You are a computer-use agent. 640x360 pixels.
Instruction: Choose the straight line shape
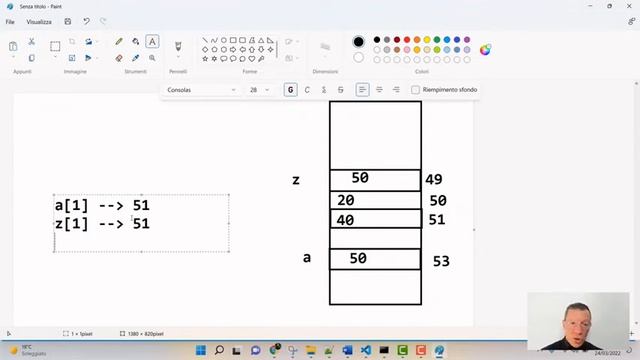point(205,40)
